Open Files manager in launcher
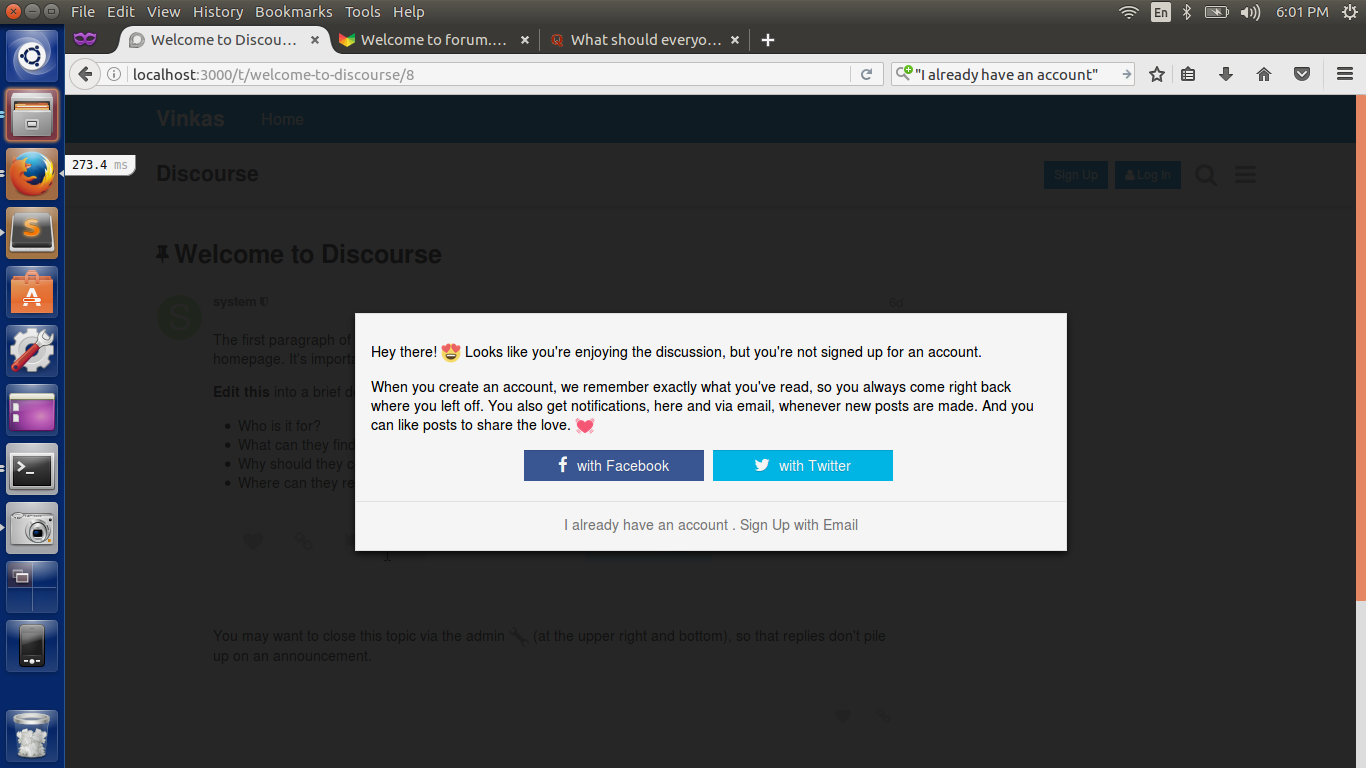1366x768 pixels. pos(32,115)
